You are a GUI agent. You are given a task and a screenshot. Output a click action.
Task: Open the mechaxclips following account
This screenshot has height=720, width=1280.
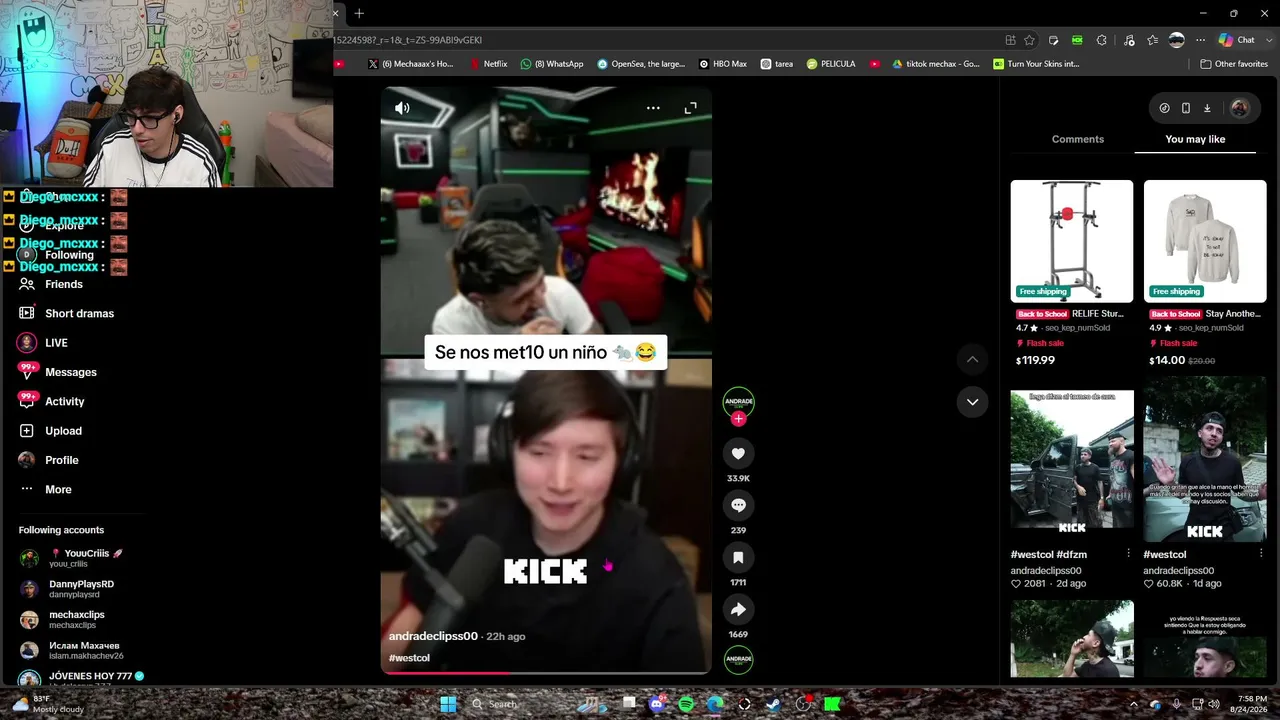pyautogui.click(x=63, y=620)
